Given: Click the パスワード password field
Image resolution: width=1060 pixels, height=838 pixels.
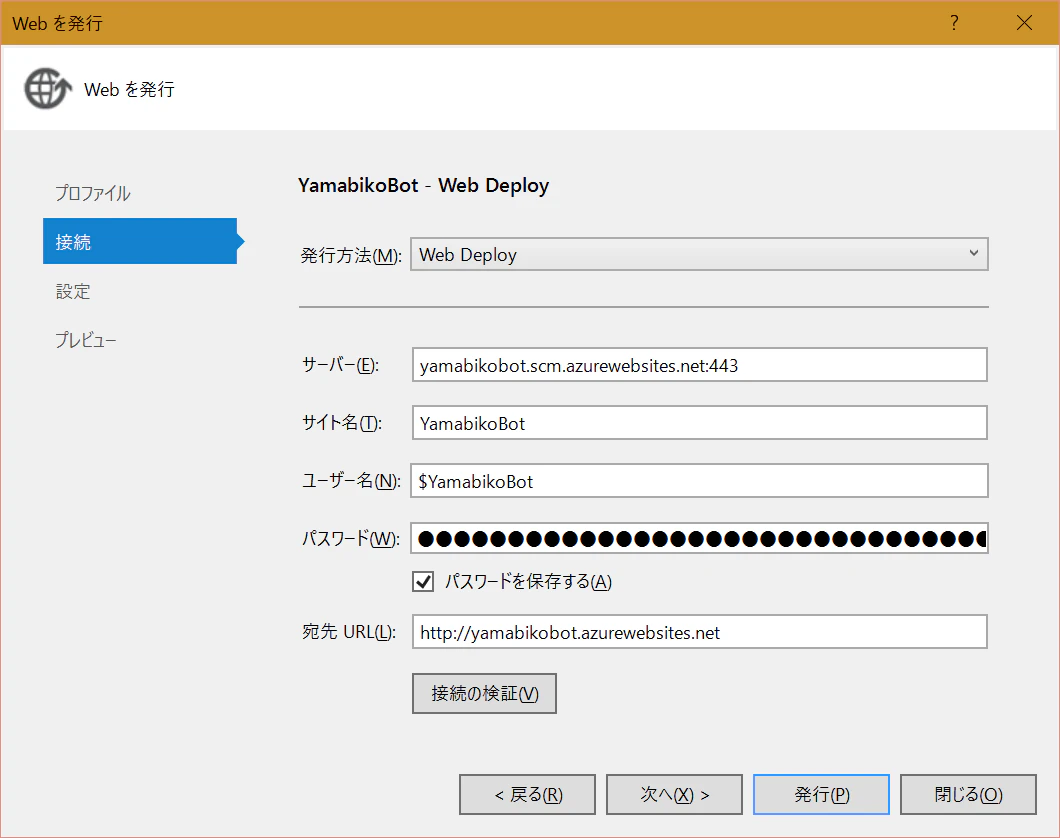Looking at the screenshot, I should pyautogui.click(x=700, y=539).
